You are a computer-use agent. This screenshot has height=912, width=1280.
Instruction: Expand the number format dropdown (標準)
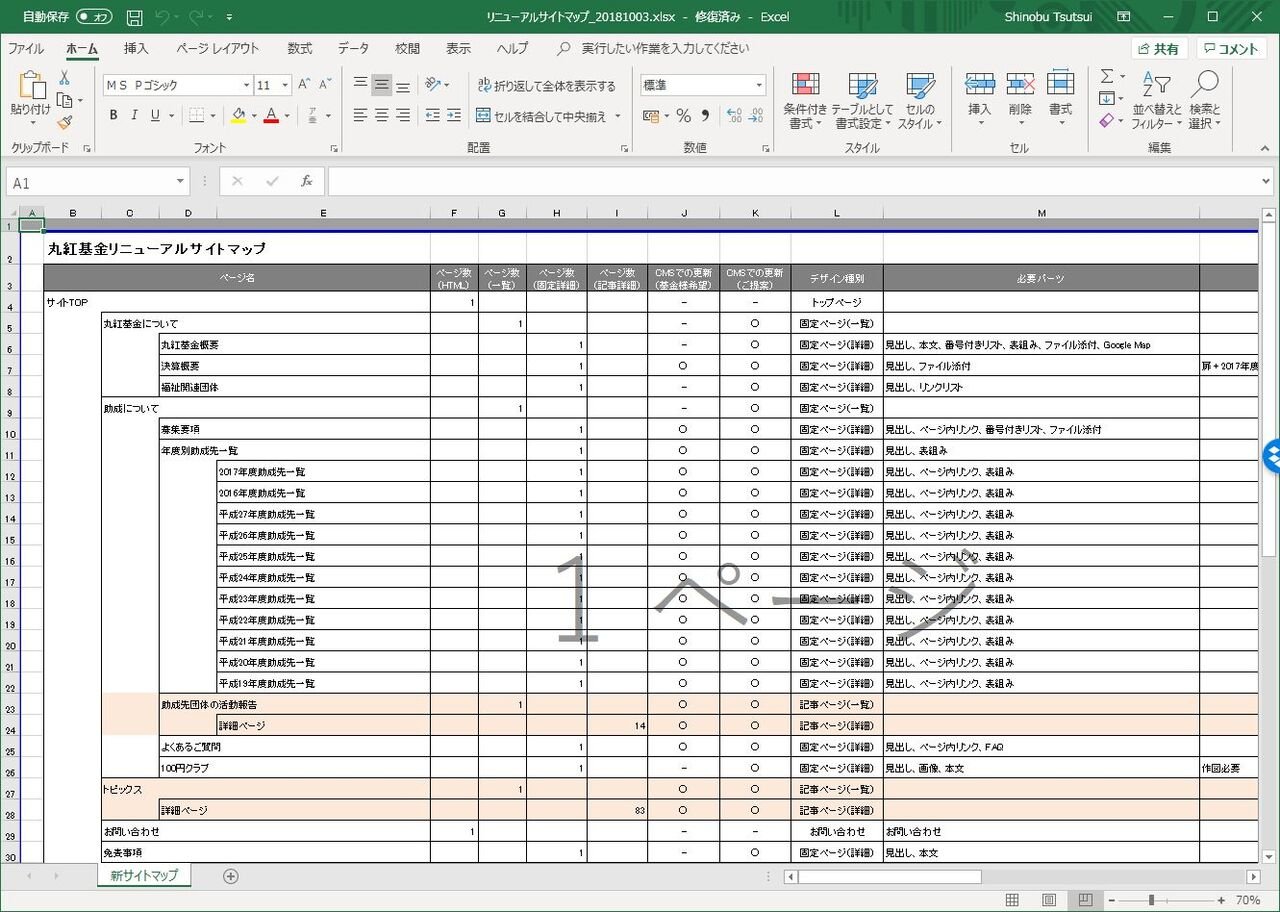[x=759, y=86]
